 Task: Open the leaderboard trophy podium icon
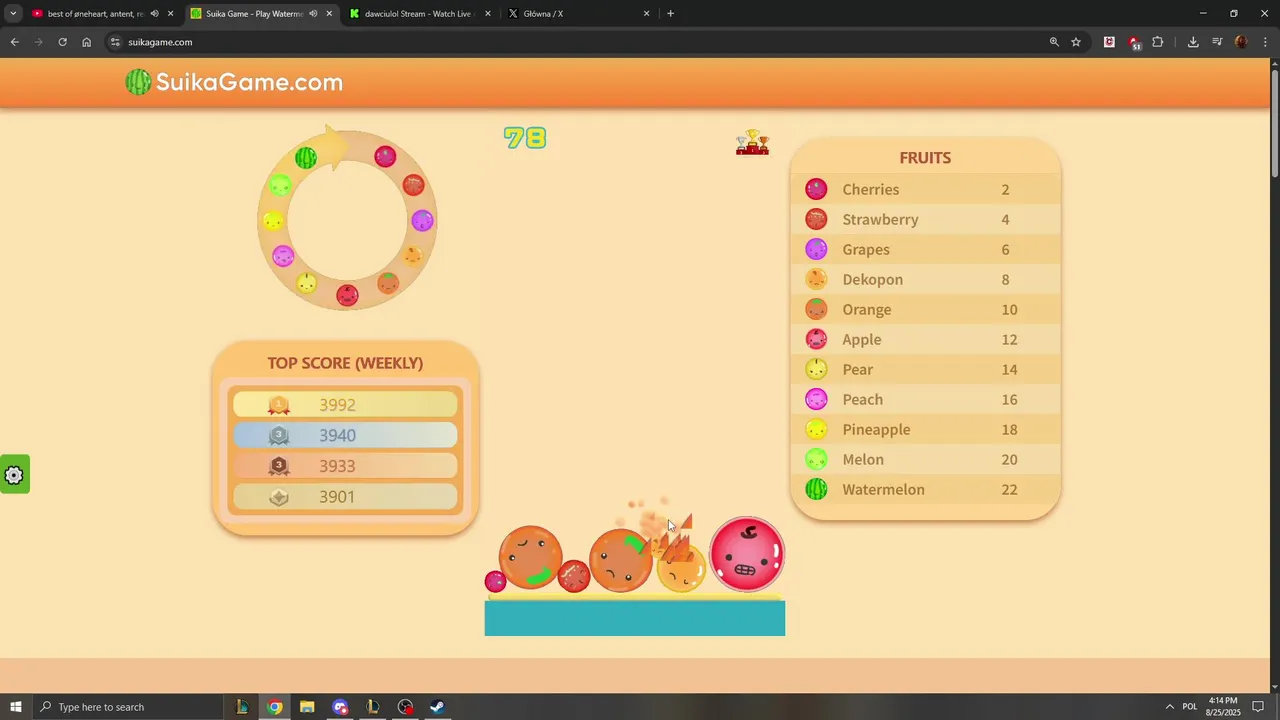click(x=752, y=143)
